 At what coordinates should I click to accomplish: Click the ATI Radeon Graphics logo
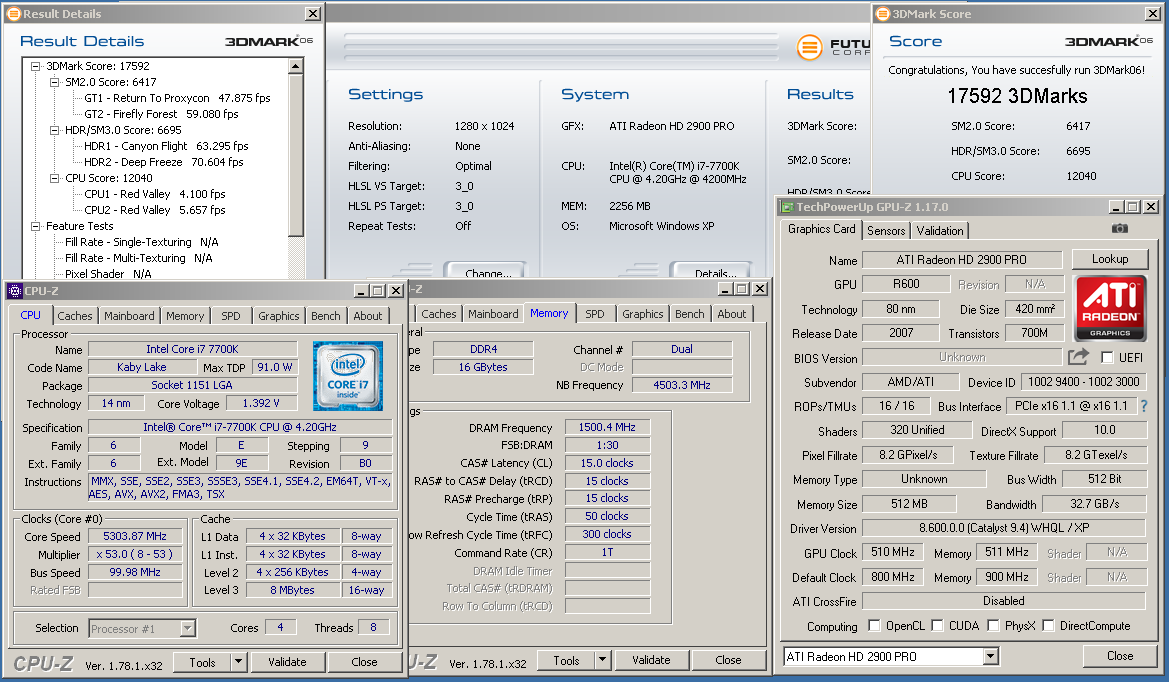(1109, 308)
